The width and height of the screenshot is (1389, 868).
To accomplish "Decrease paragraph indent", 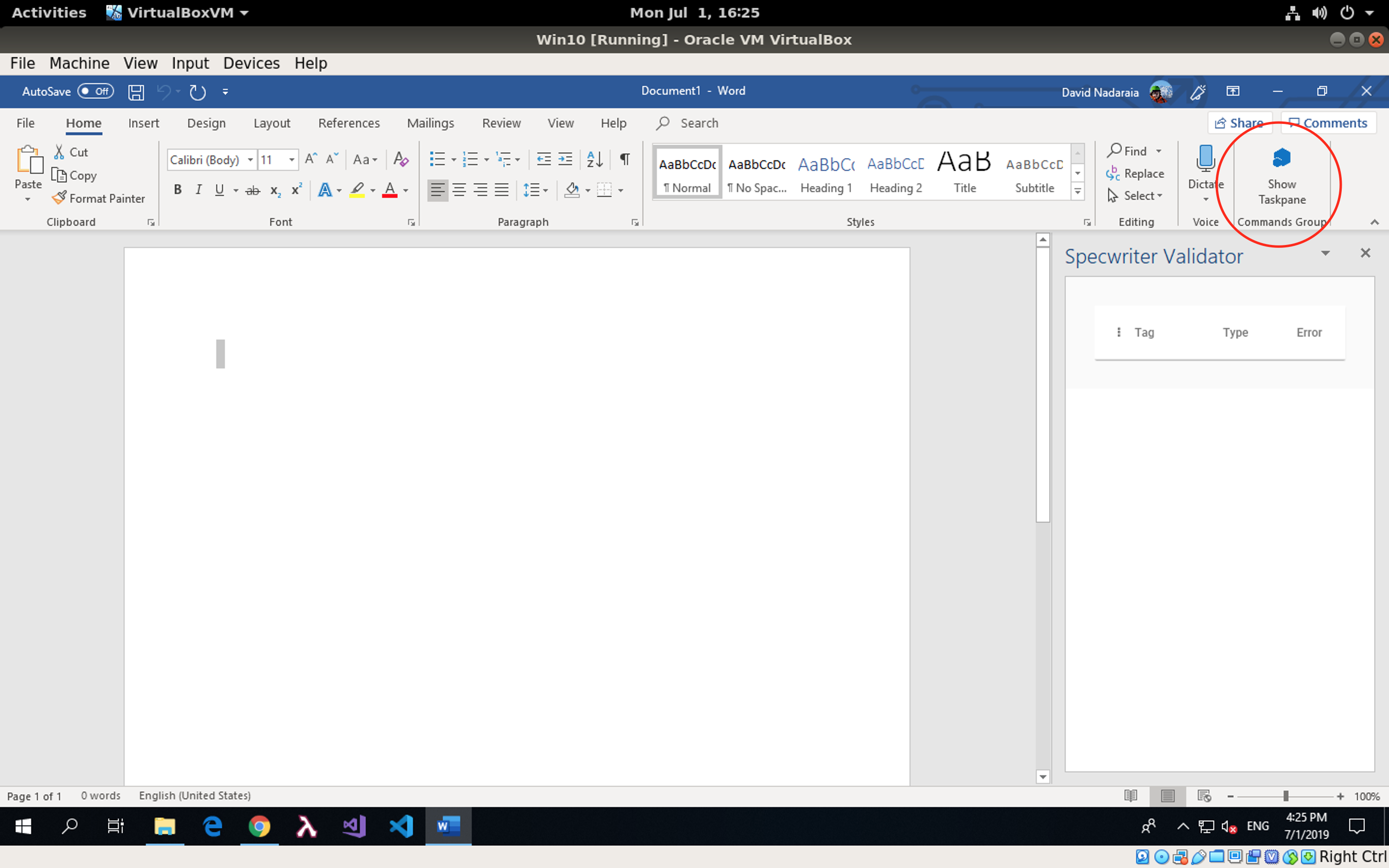I will point(544,160).
